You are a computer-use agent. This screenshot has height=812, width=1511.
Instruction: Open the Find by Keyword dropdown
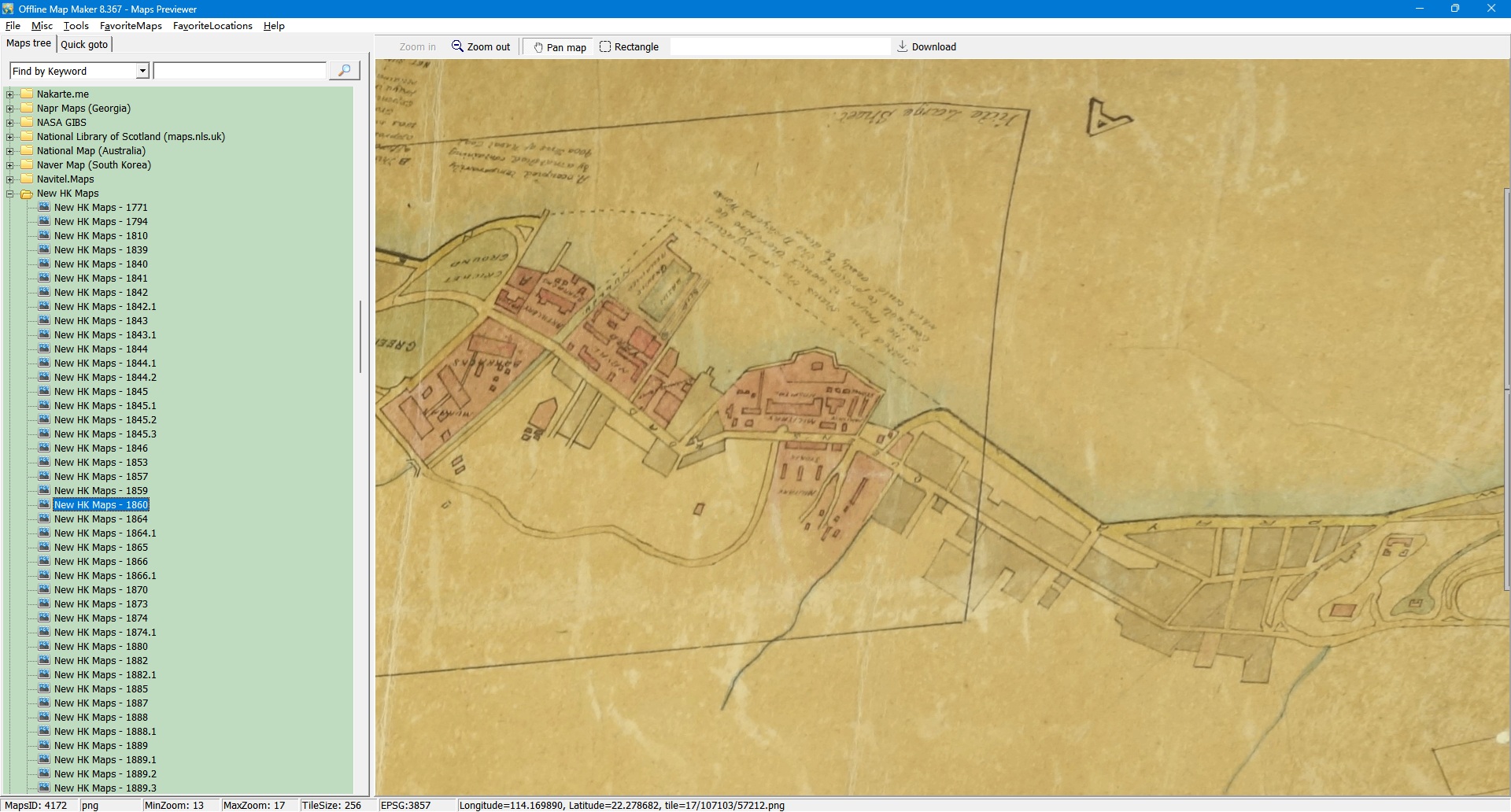[x=142, y=71]
